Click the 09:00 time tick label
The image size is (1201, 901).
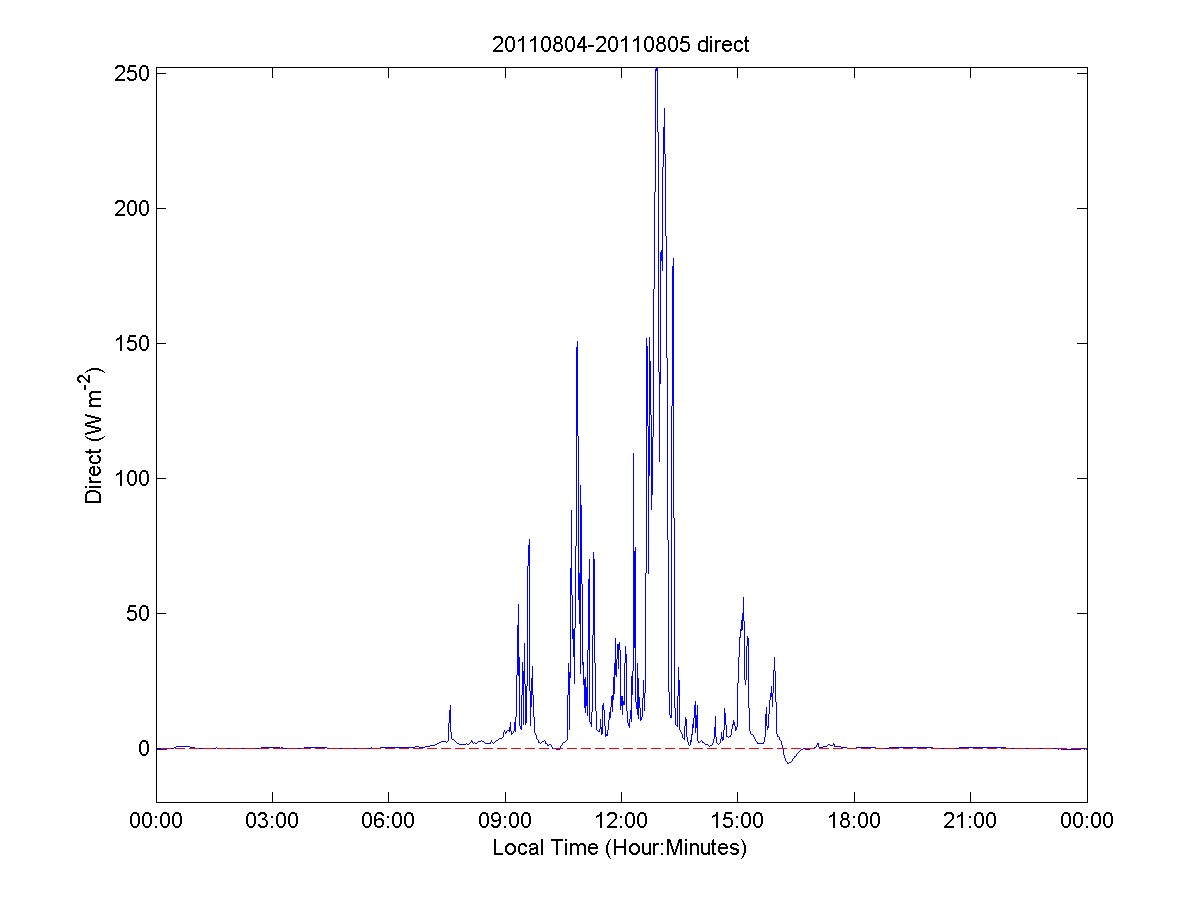[x=505, y=821]
